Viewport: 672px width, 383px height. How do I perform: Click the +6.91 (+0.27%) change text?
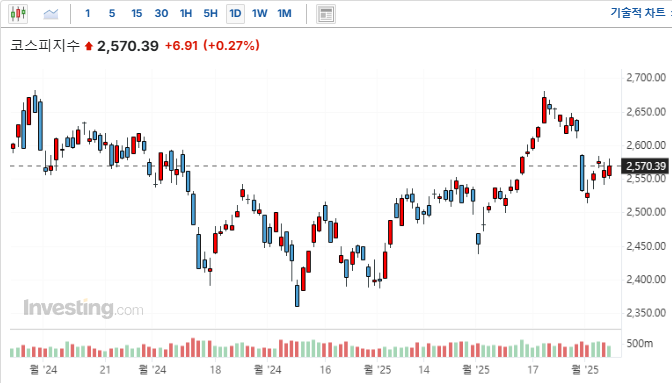[212, 45]
